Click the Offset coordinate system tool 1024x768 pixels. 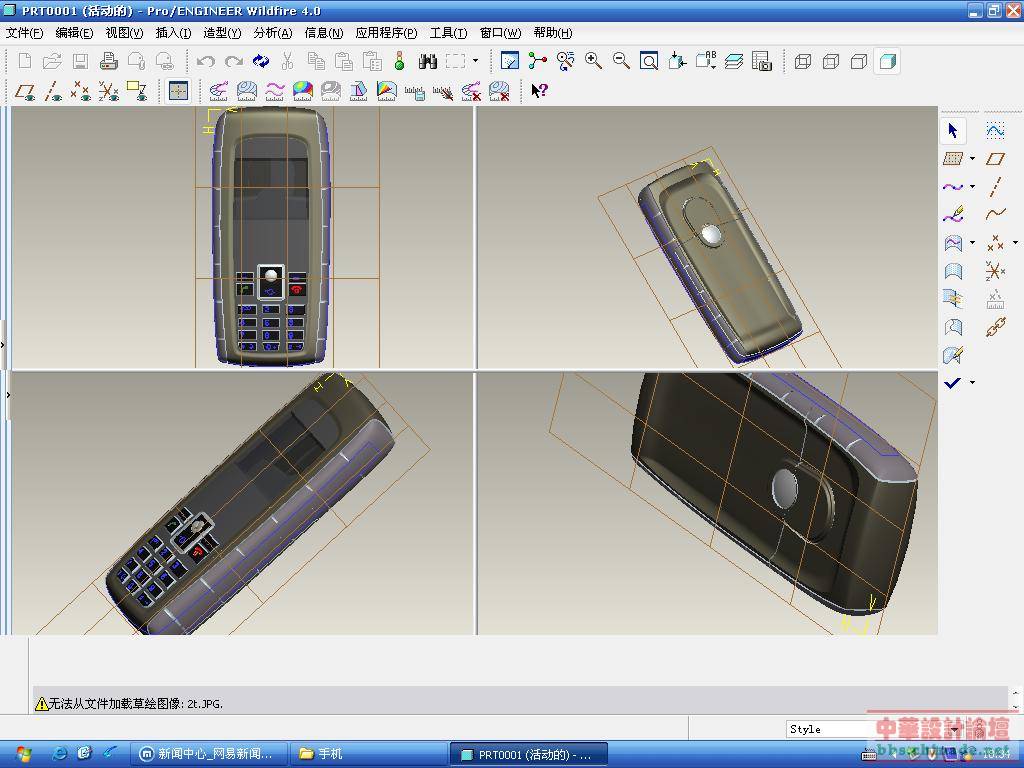(995, 271)
